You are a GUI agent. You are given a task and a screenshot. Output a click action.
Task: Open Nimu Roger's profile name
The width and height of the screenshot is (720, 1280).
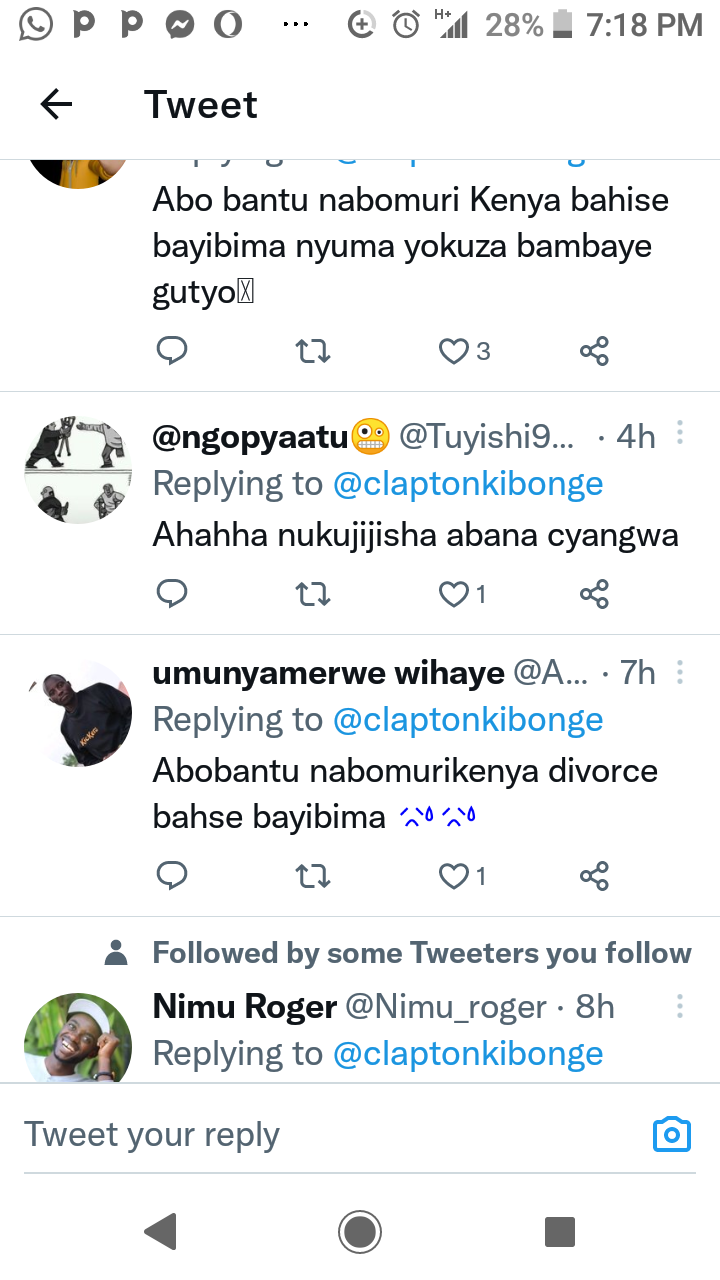click(x=244, y=1006)
